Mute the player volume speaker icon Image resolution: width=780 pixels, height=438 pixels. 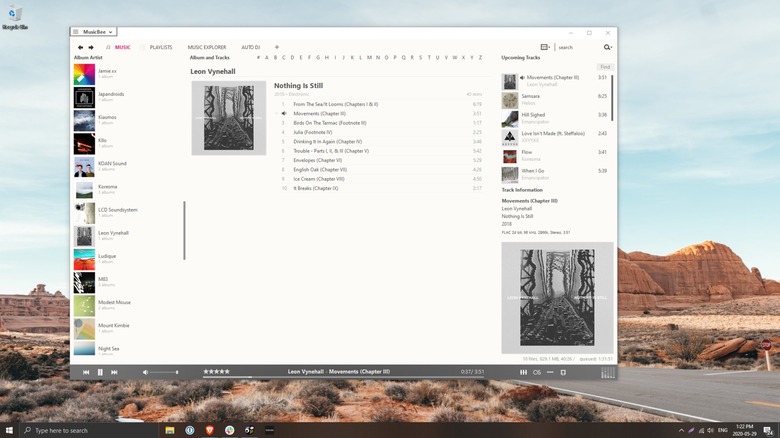pos(145,372)
